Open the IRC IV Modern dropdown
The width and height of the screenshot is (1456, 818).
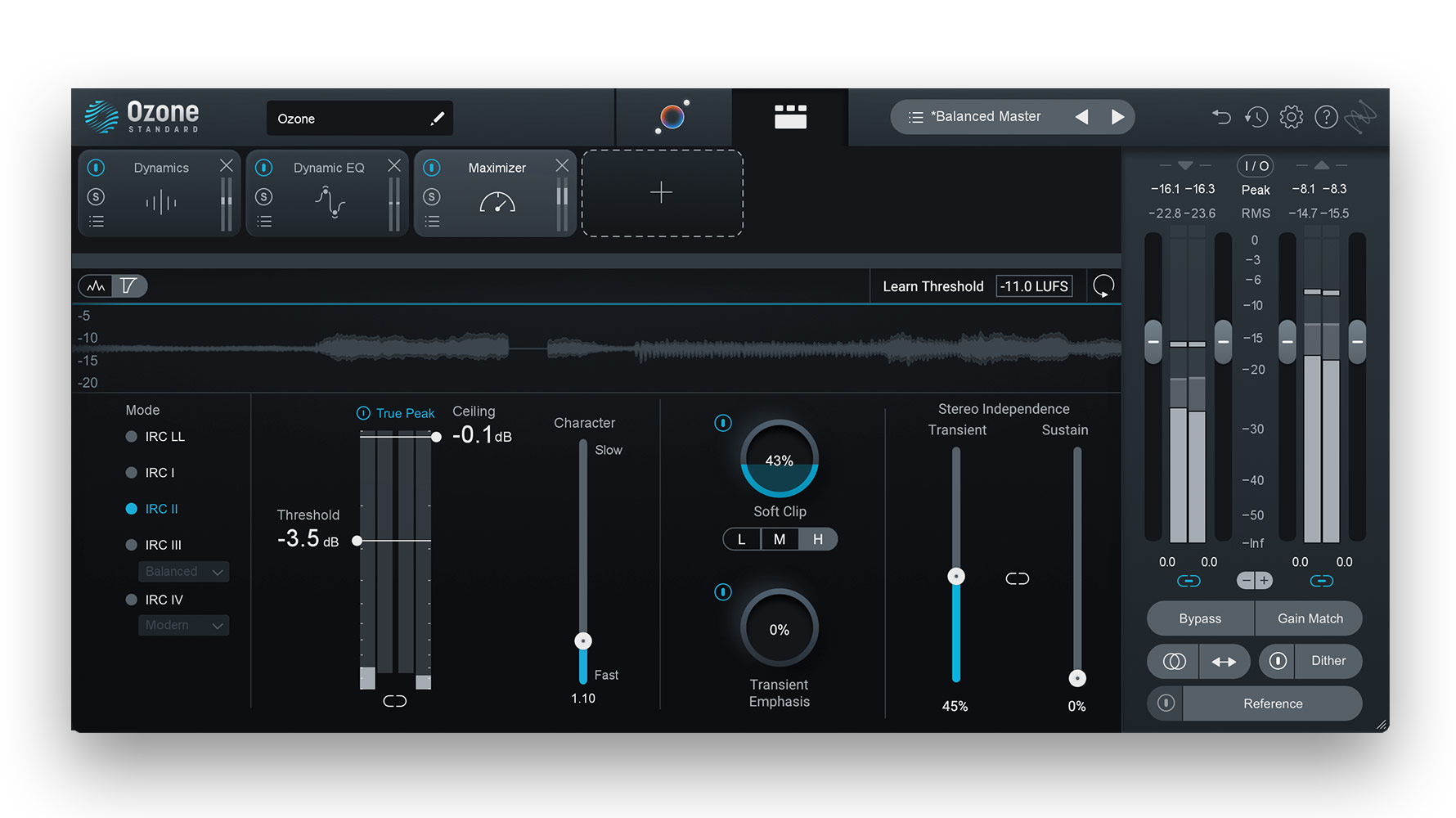(183, 626)
